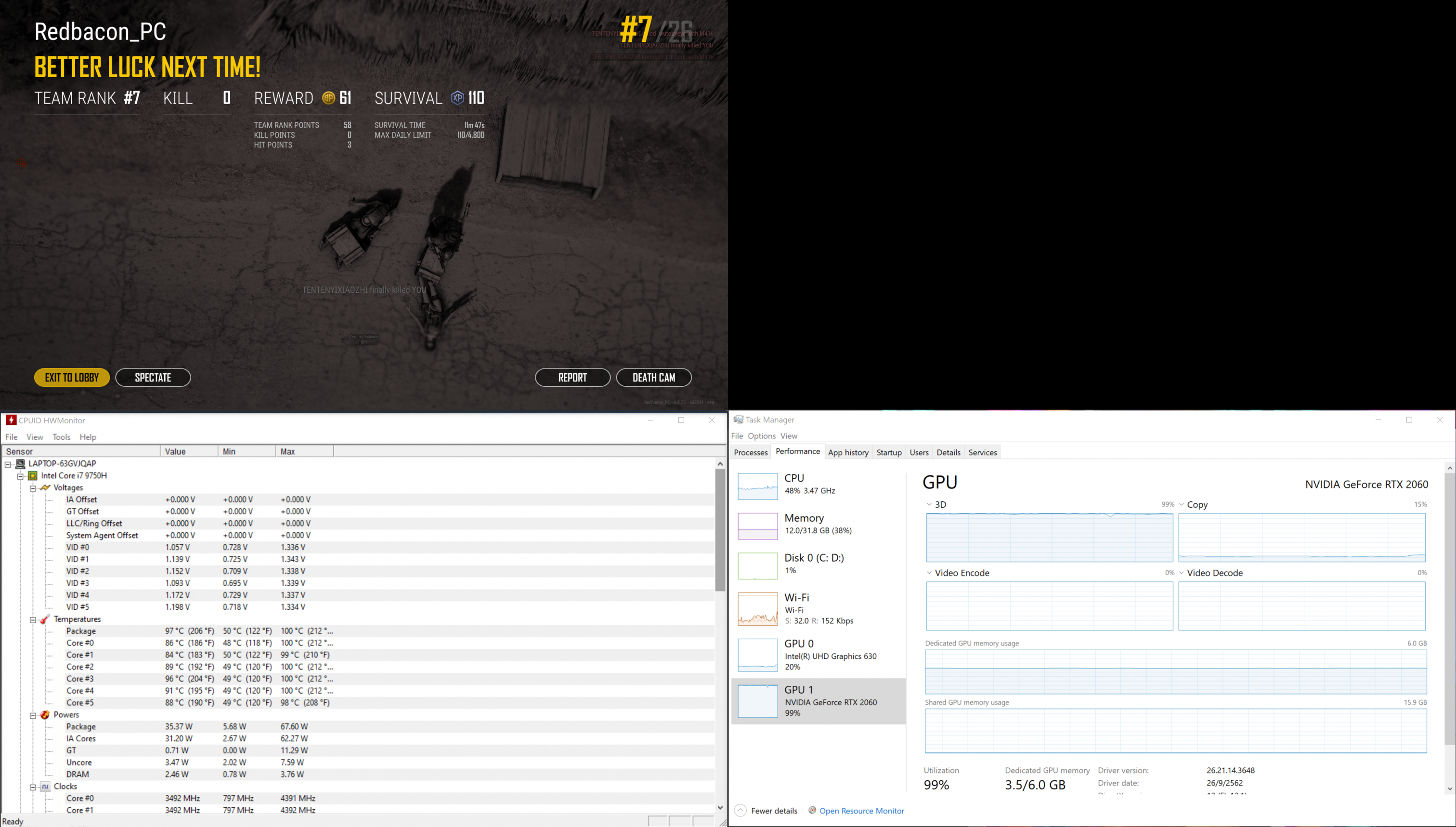The height and width of the screenshot is (827, 1456).
Task: Click the LAPTOP-63GVJQAP computer icon
Action: pos(20,463)
